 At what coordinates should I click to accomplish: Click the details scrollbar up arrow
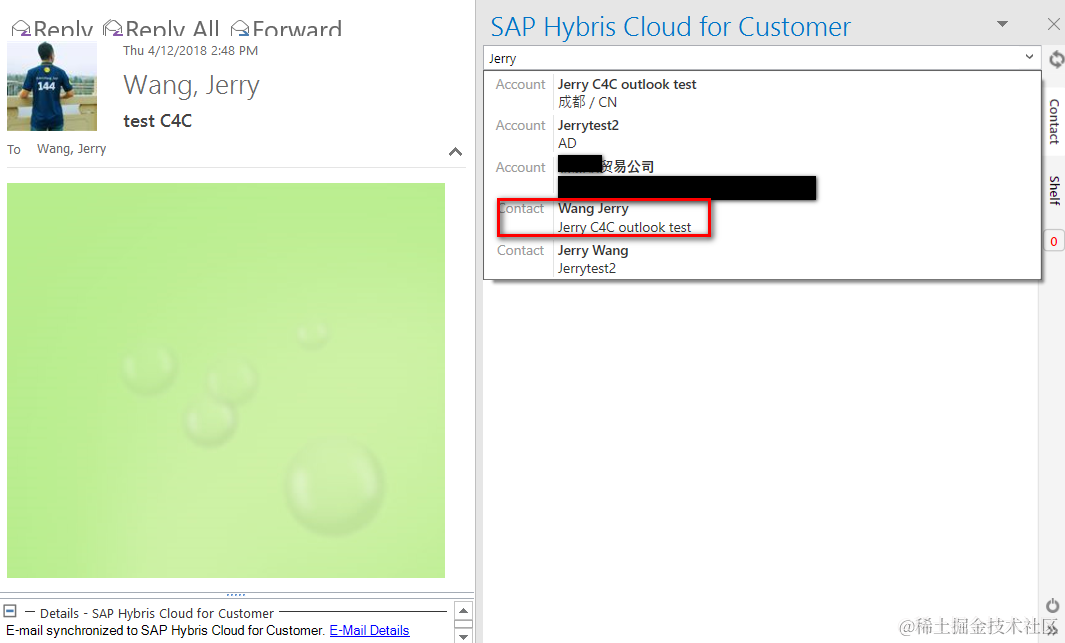pos(463,610)
